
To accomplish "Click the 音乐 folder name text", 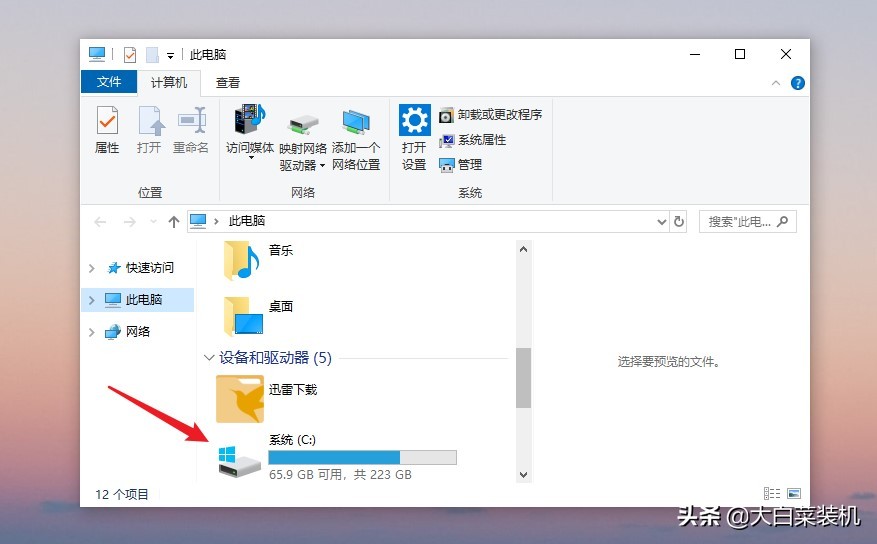I will 281,250.
